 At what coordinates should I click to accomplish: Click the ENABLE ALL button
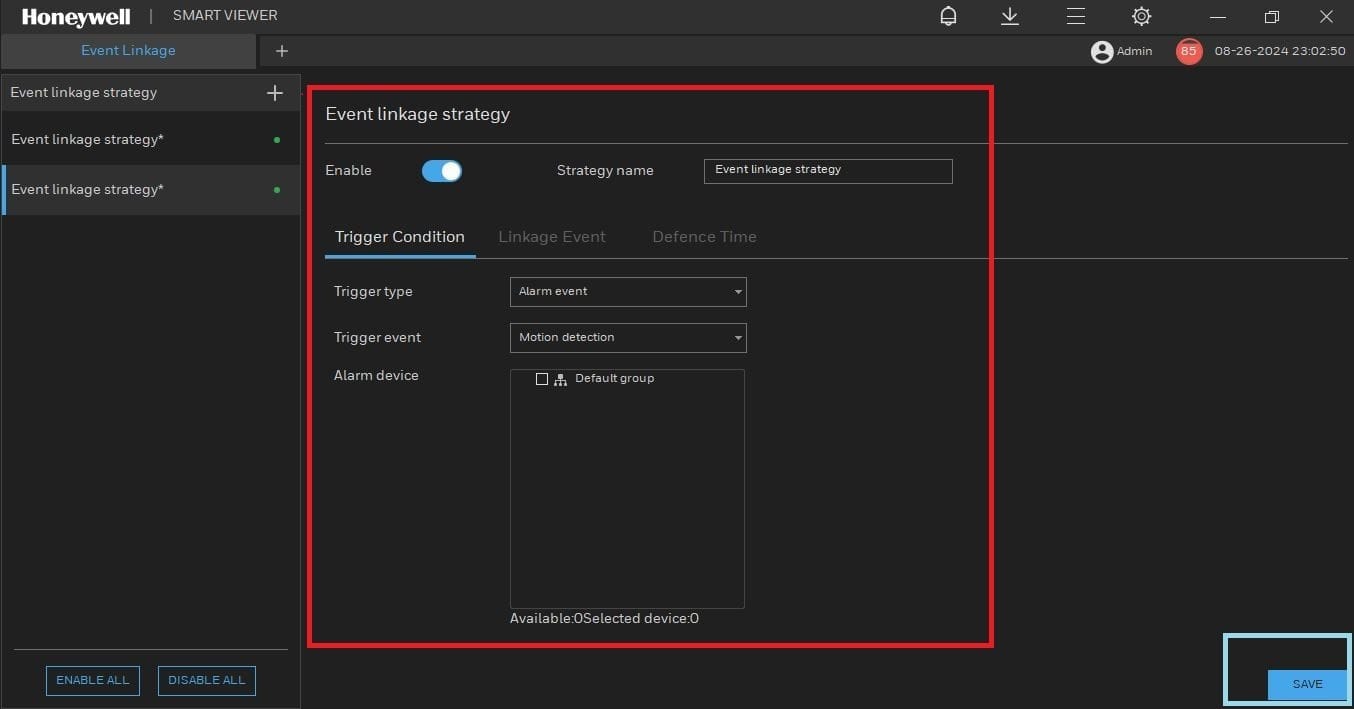tap(92, 680)
